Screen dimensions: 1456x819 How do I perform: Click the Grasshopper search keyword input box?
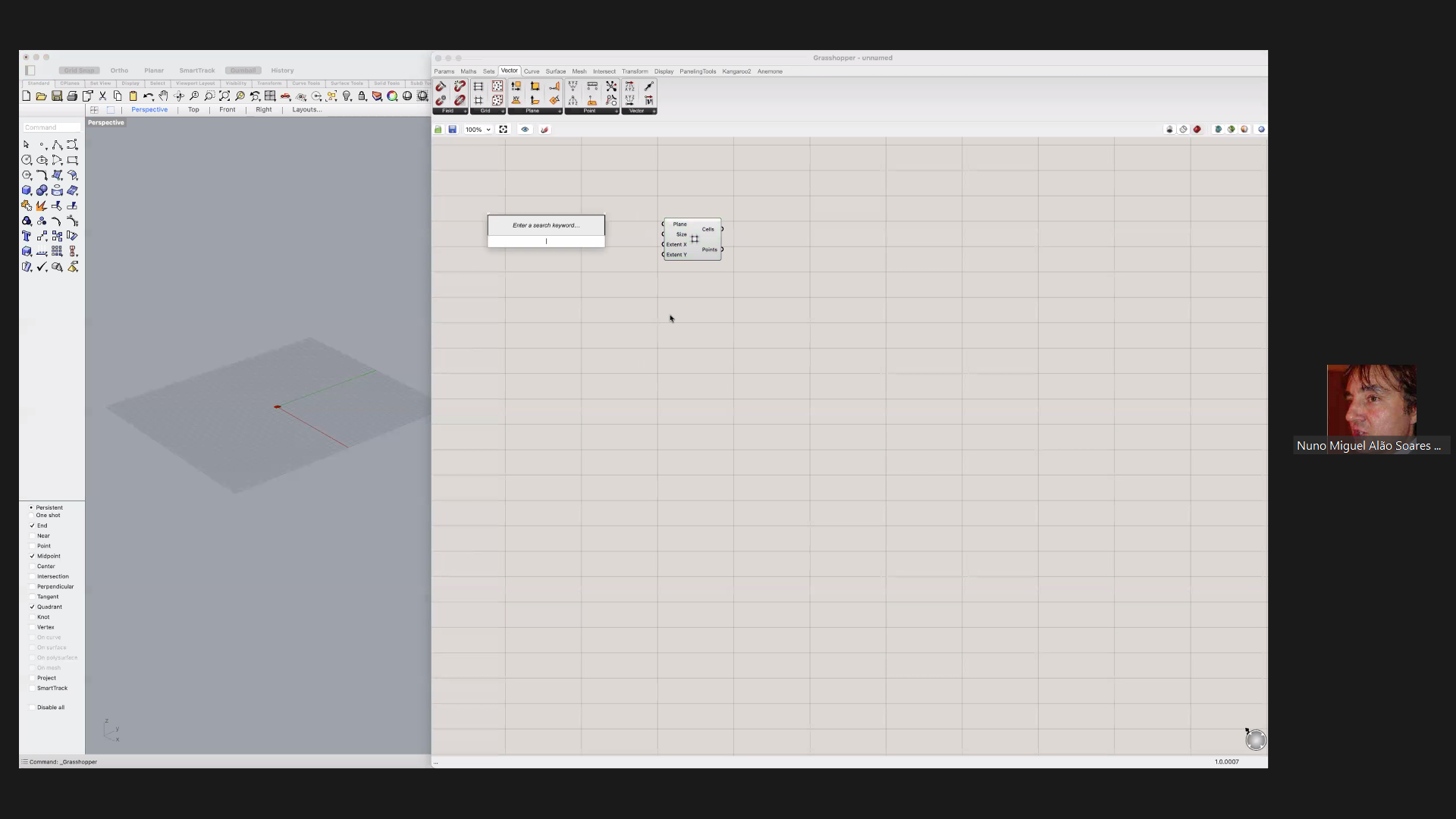546,241
